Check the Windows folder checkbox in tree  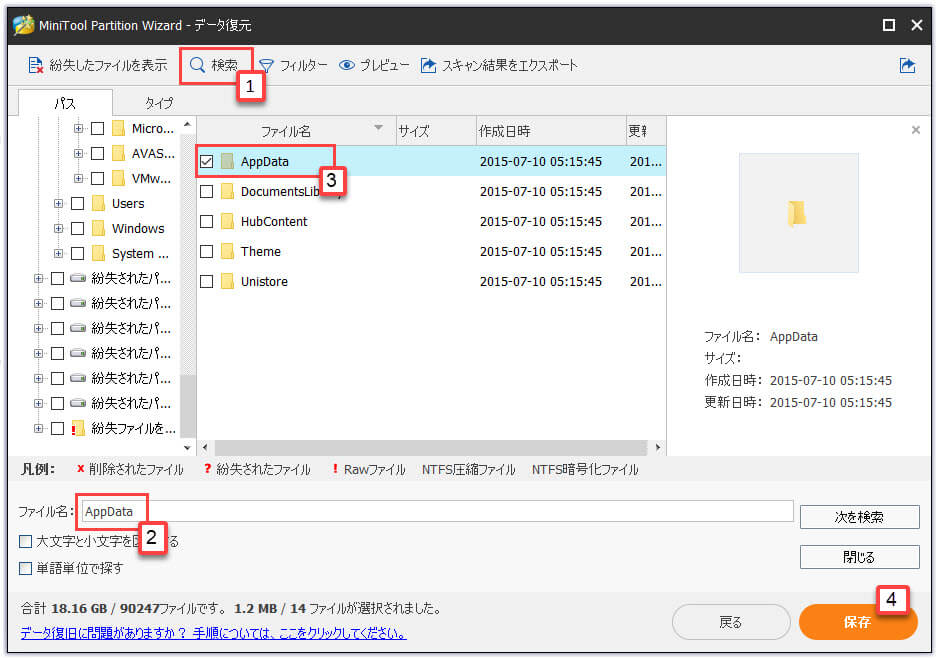tap(78, 228)
